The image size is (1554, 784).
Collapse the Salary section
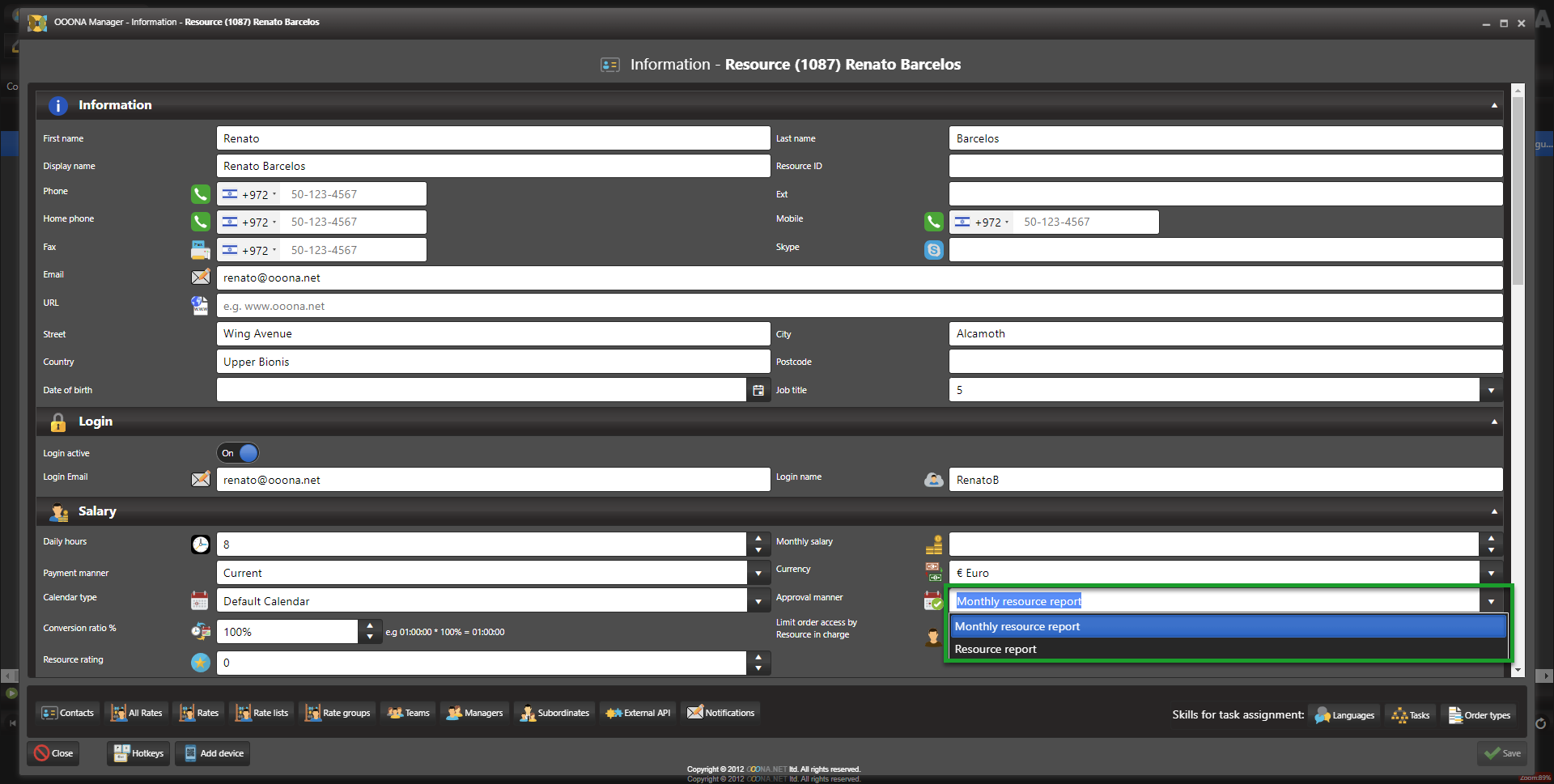(x=1493, y=511)
